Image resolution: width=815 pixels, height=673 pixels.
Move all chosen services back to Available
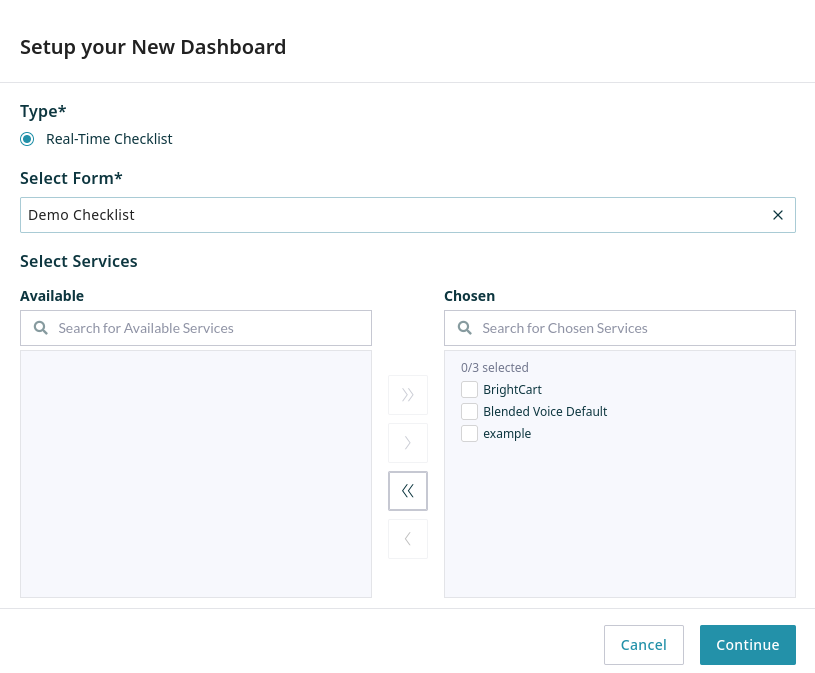[x=407, y=491]
